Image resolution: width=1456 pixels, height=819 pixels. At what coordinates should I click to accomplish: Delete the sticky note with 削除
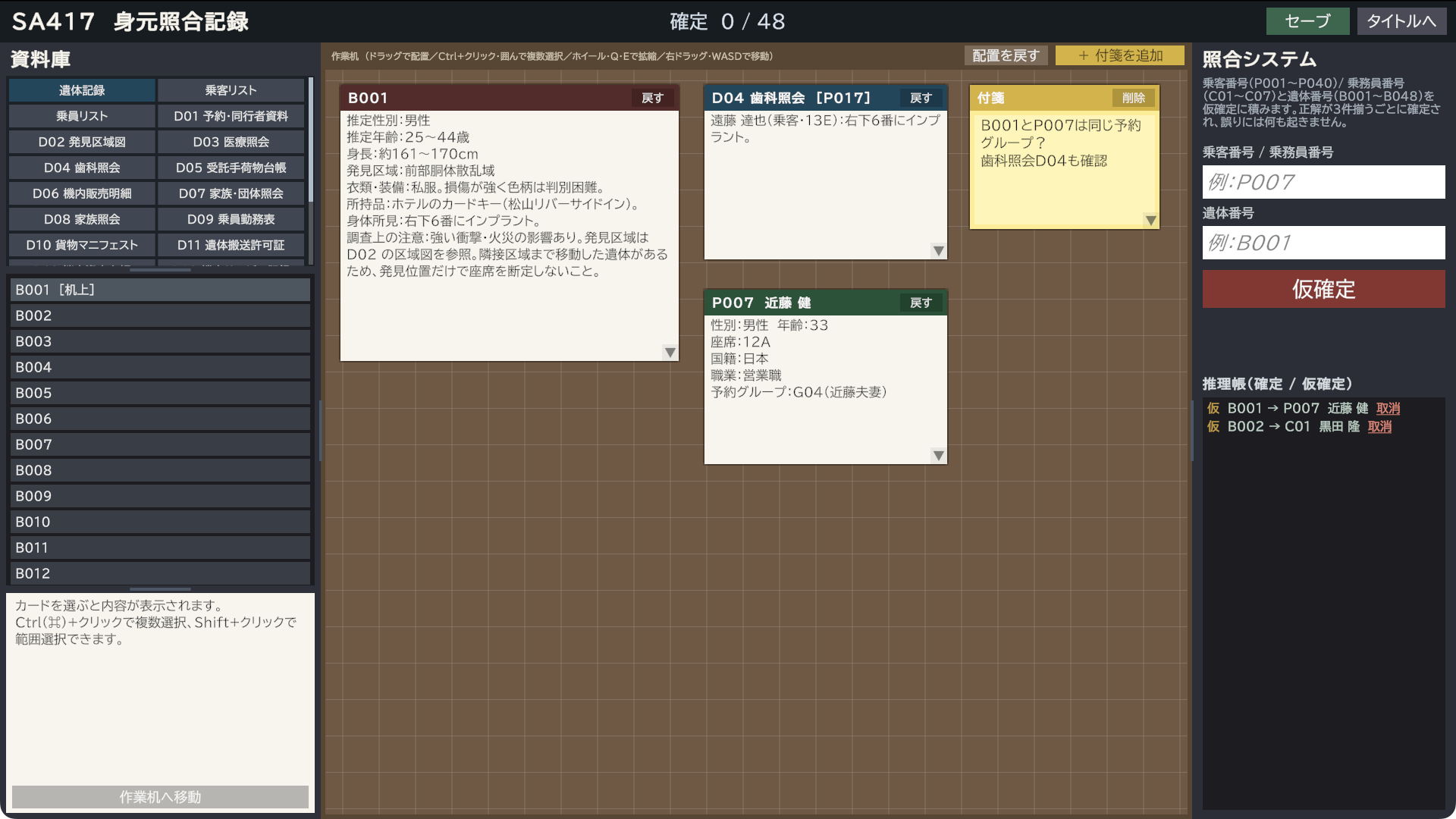pos(1134,98)
